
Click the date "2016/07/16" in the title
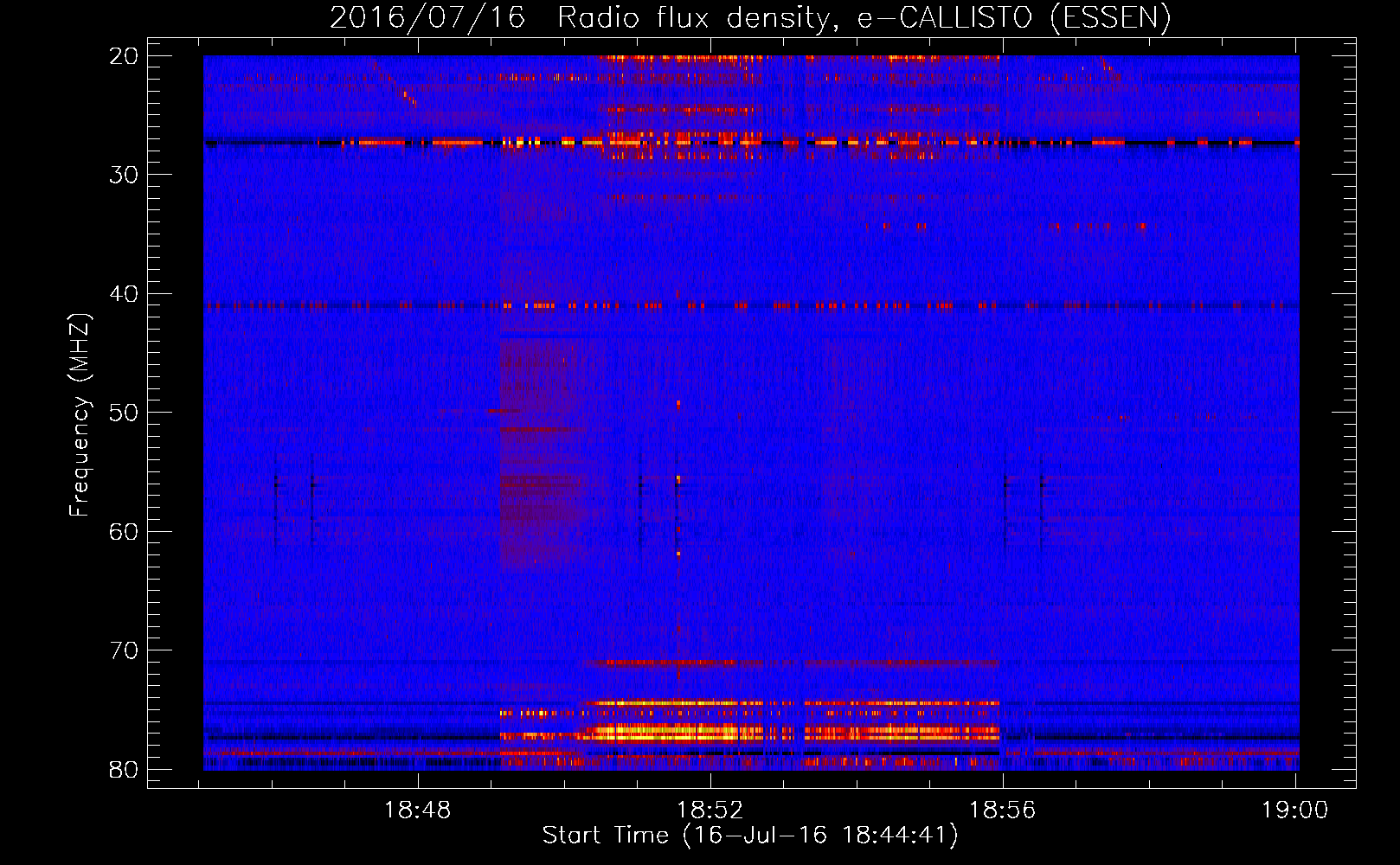coord(427,18)
